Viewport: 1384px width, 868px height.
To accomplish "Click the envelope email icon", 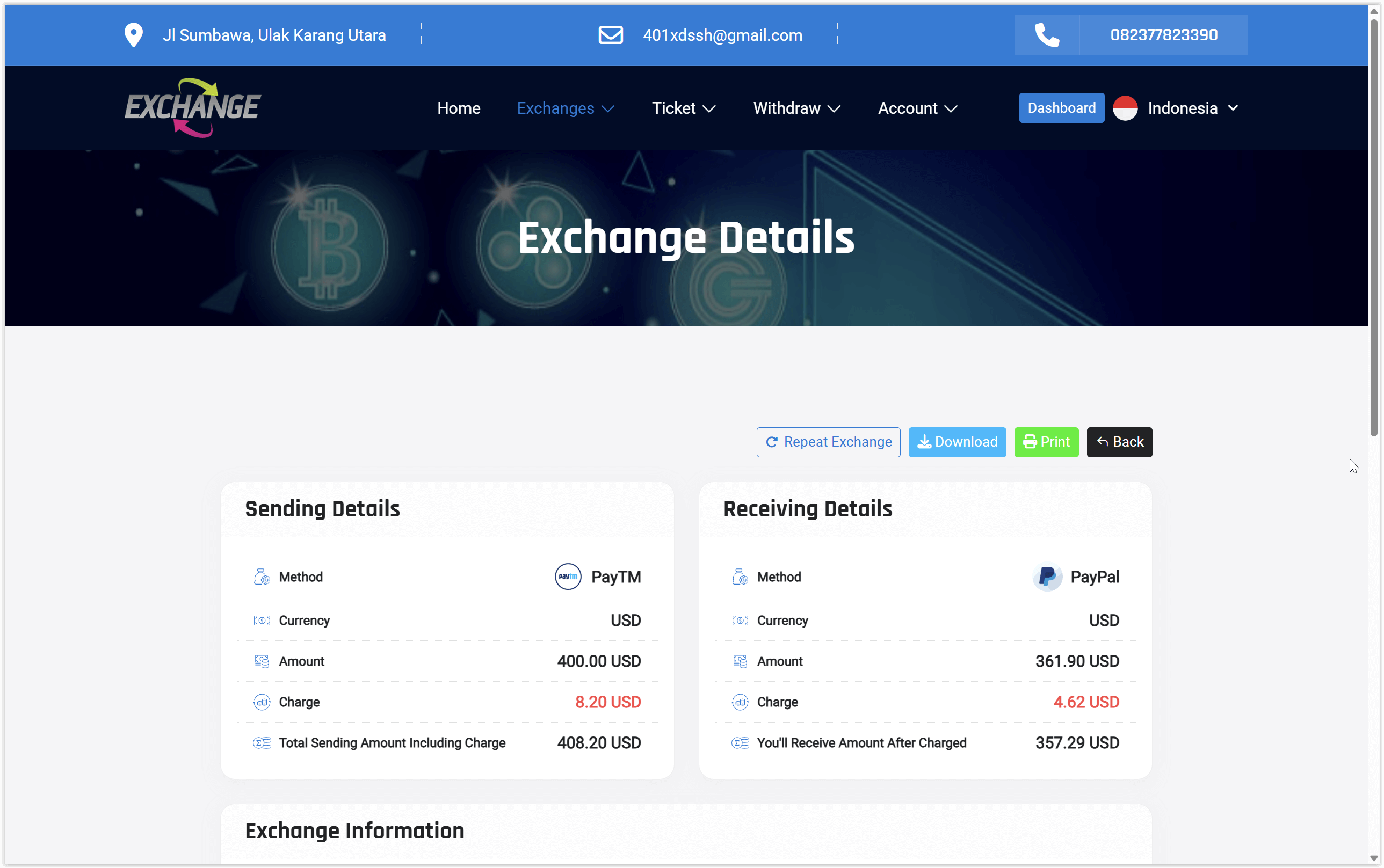I will click(610, 35).
